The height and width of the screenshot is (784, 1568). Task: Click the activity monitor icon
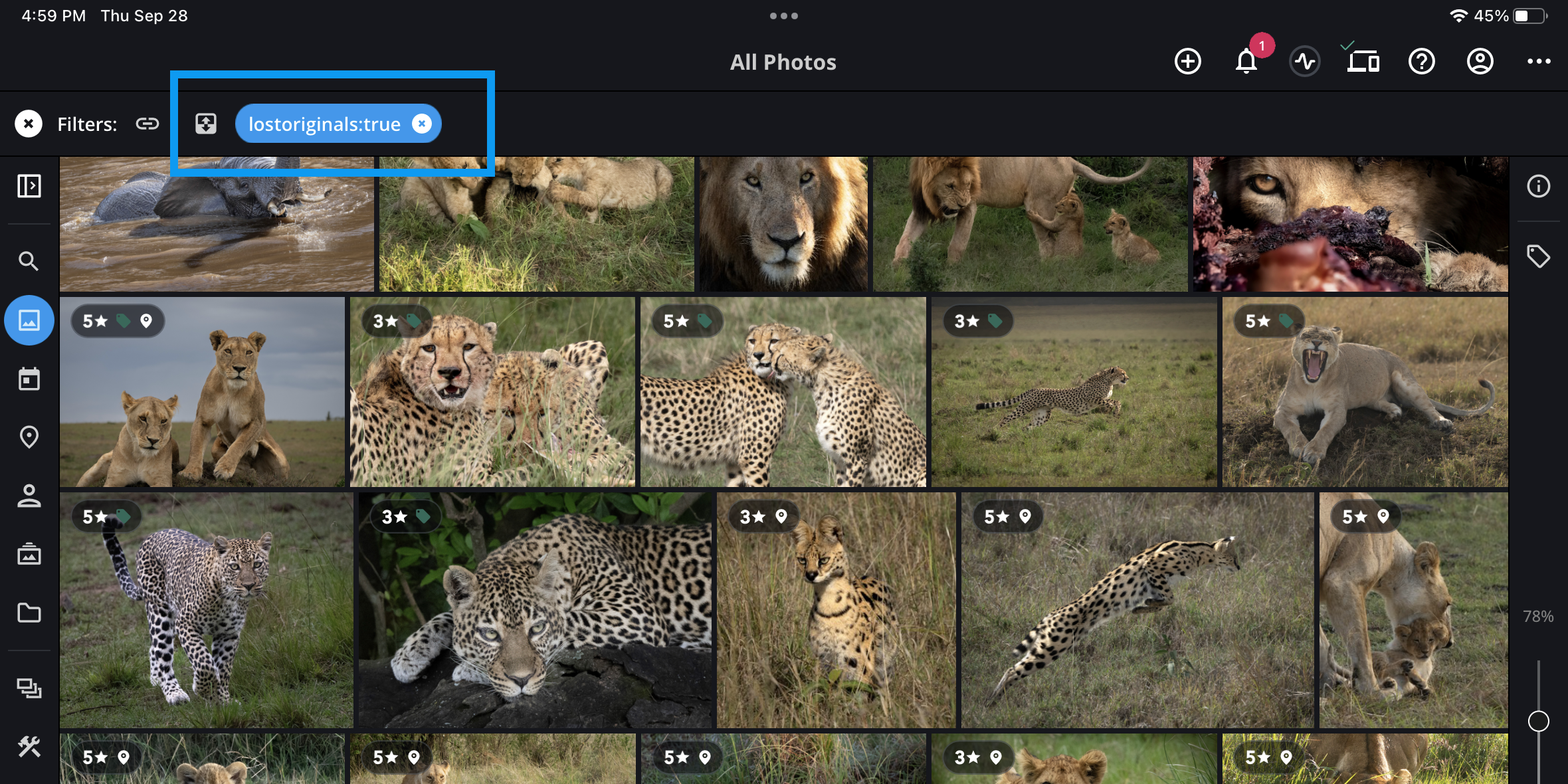(x=1305, y=62)
